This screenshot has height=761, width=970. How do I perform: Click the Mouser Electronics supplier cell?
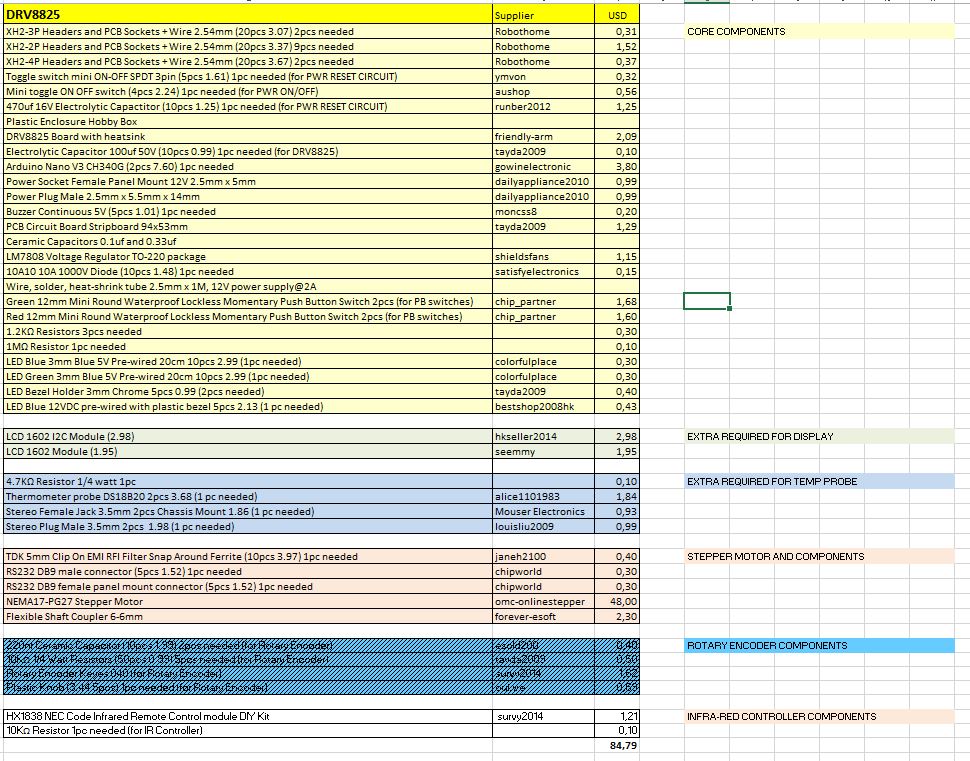pyautogui.click(x=543, y=512)
